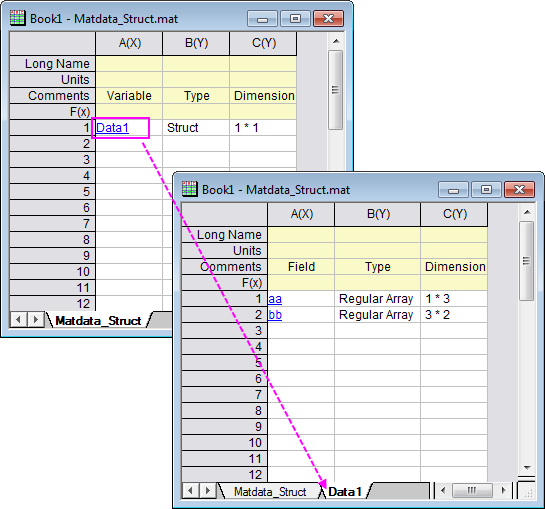The width and height of the screenshot is (545, 509).
Task: Minimize the front Book1 window
Action: coord(454,190)
